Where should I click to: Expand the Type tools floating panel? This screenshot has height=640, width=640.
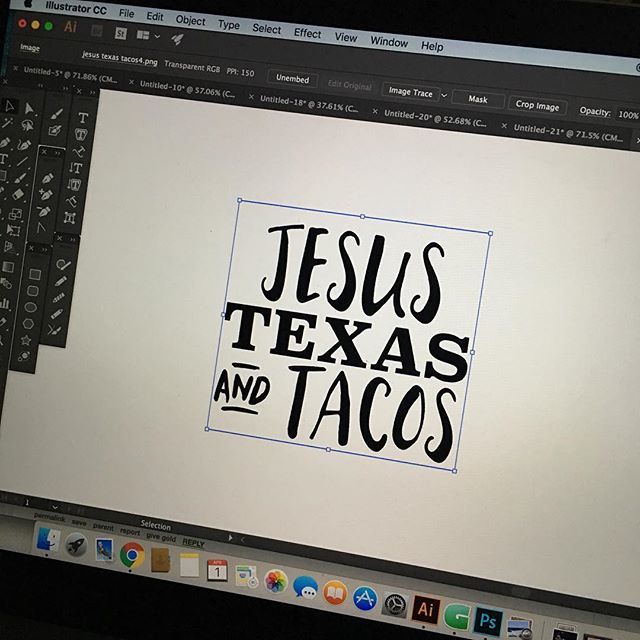tap(92, 93)
